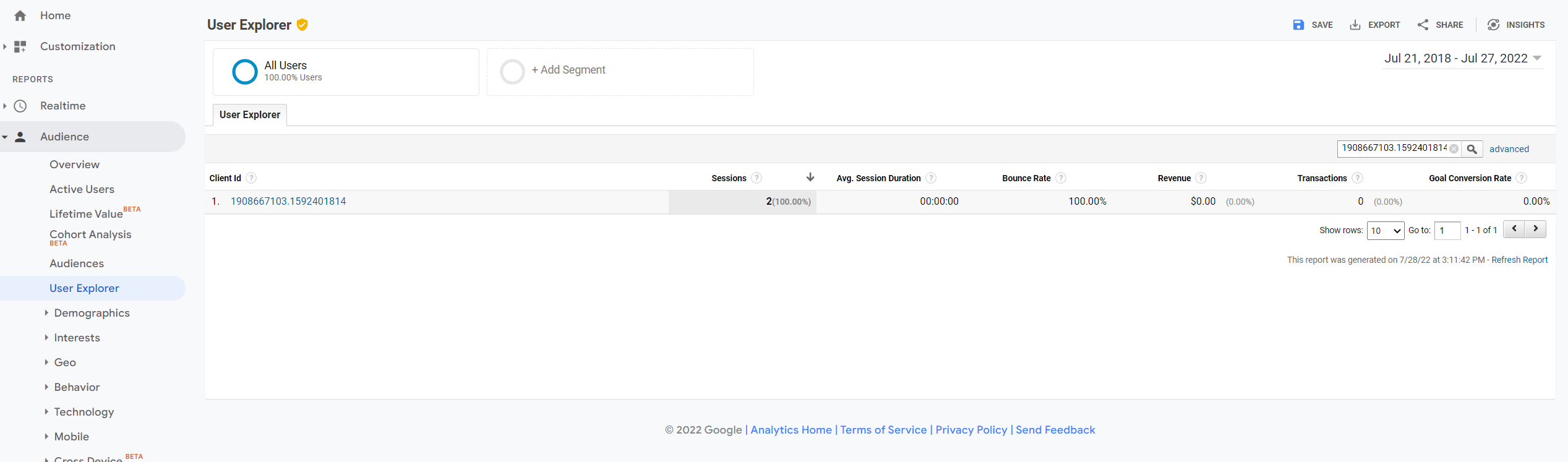Click the Save report icon
This screenshot has height=462, width=1568.
pos(1298,25)
